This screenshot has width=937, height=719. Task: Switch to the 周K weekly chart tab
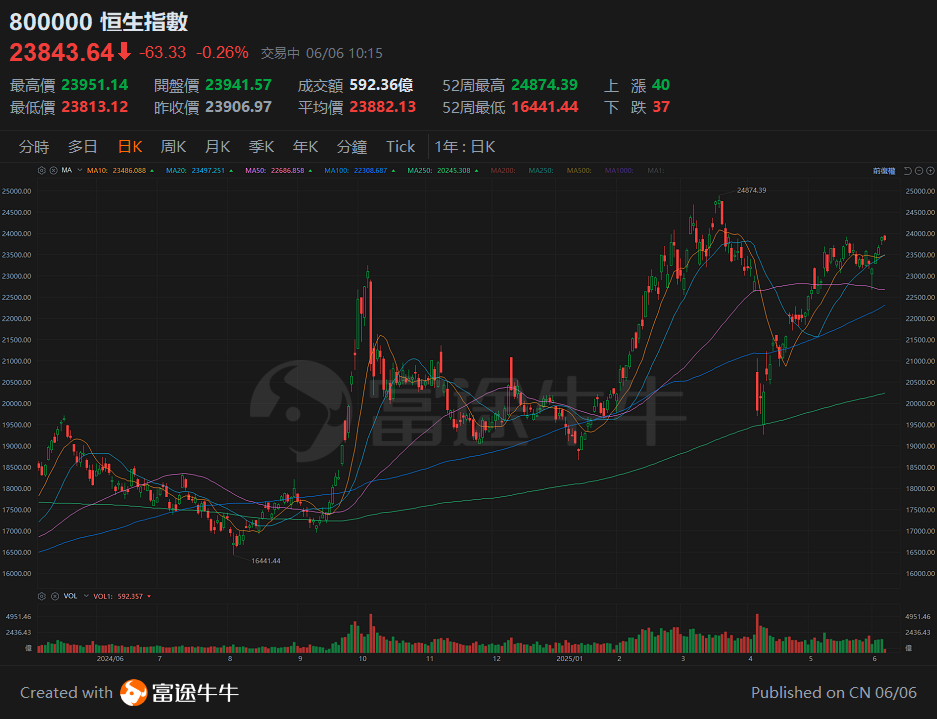(x=172, y=146)
